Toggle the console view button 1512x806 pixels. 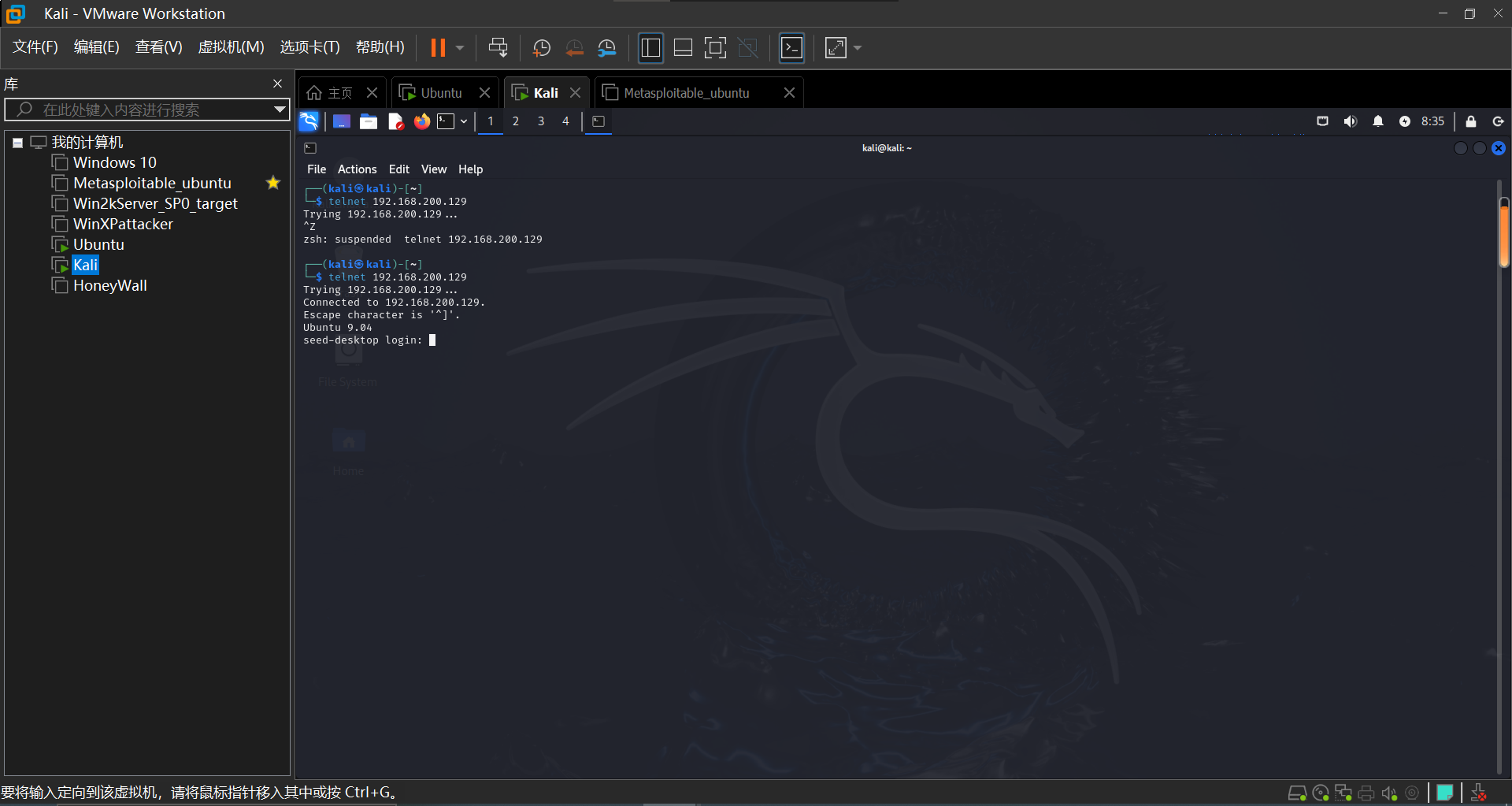(x=791, y=48)
